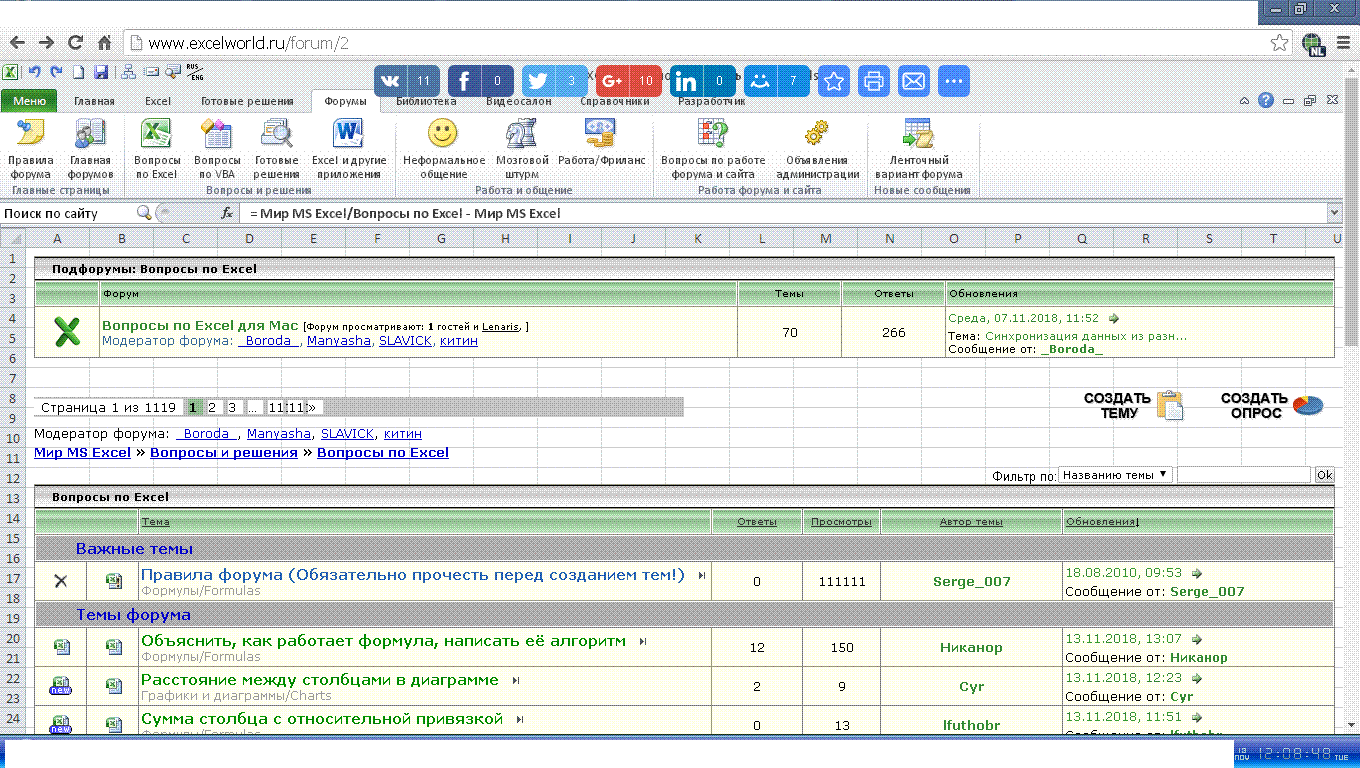Open the Работа/Фриланс coins icon

point(600,133)
